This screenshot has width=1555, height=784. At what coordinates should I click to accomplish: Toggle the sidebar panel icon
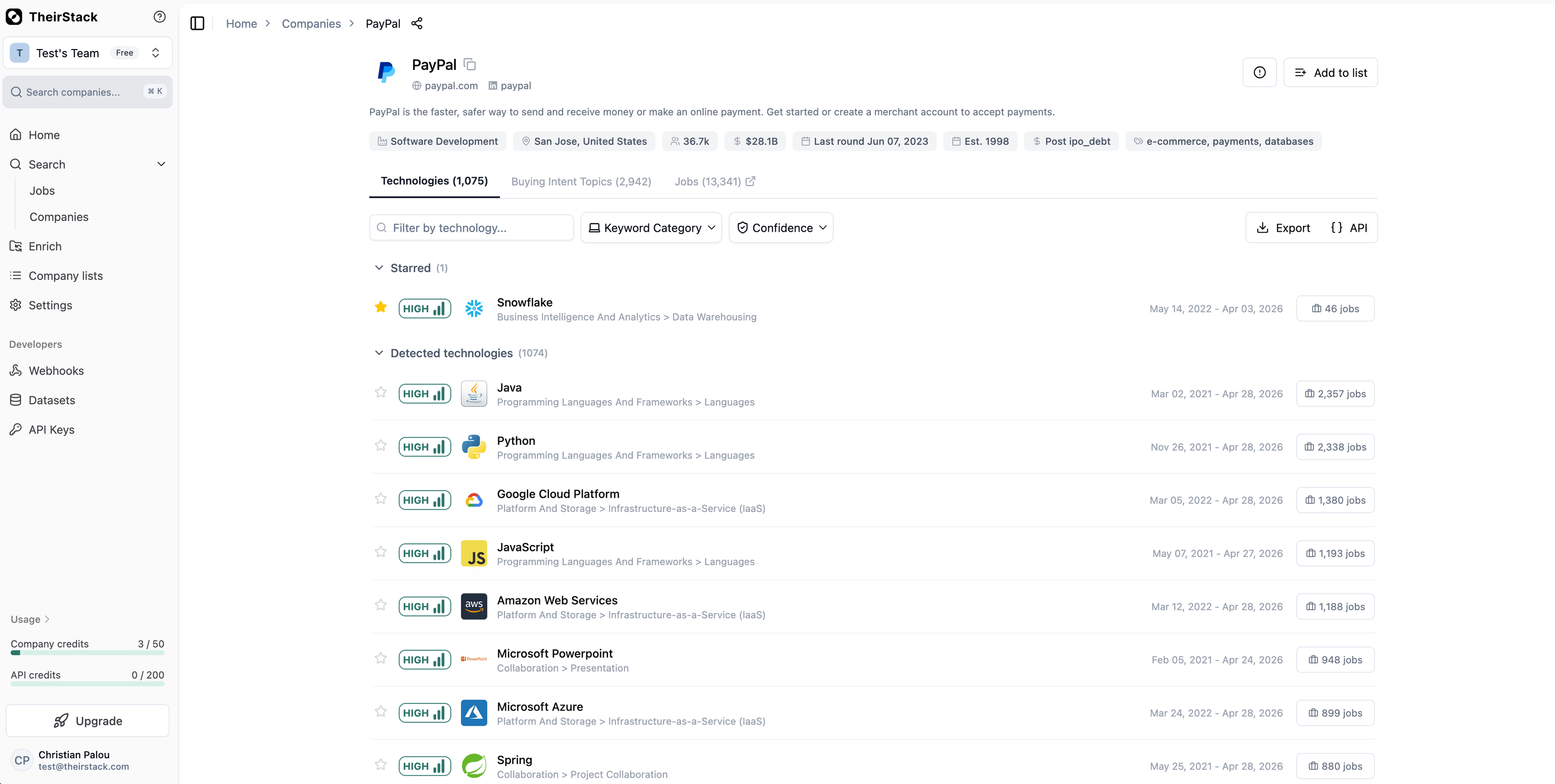197,23
